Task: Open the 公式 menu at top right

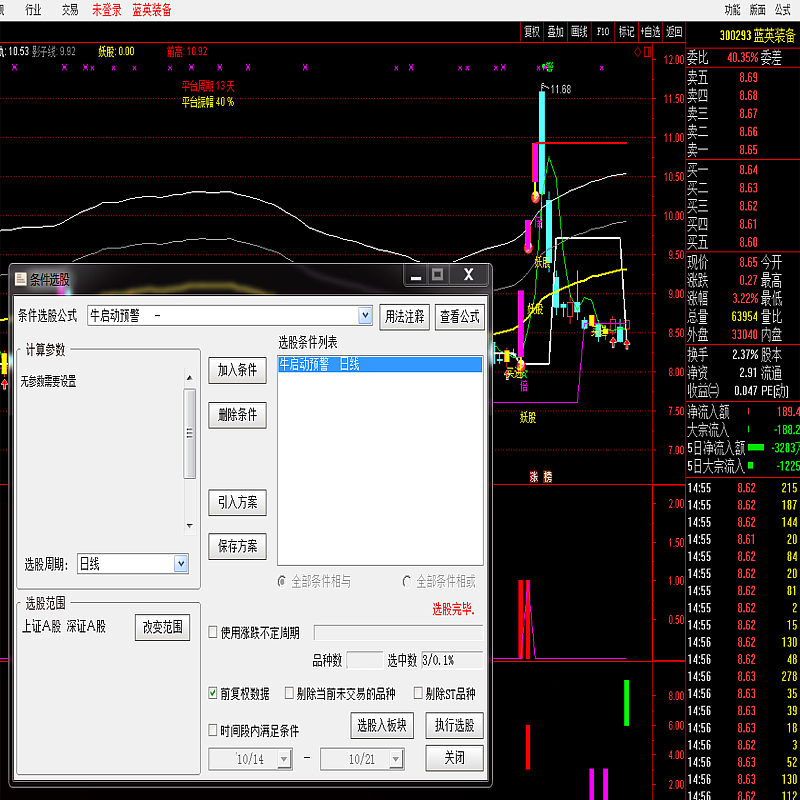Action: [x=783, y=9]
